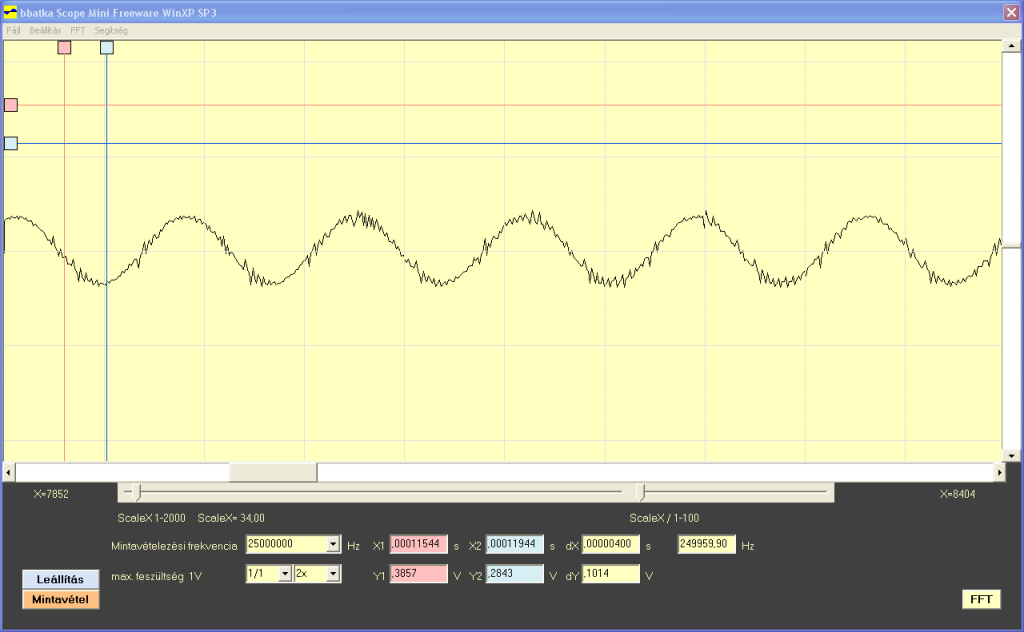Image resolution: width=1024 pixels, height=632 pixels.
Task: Click the horizontal scrollbar left arrow
Action: 8,472
